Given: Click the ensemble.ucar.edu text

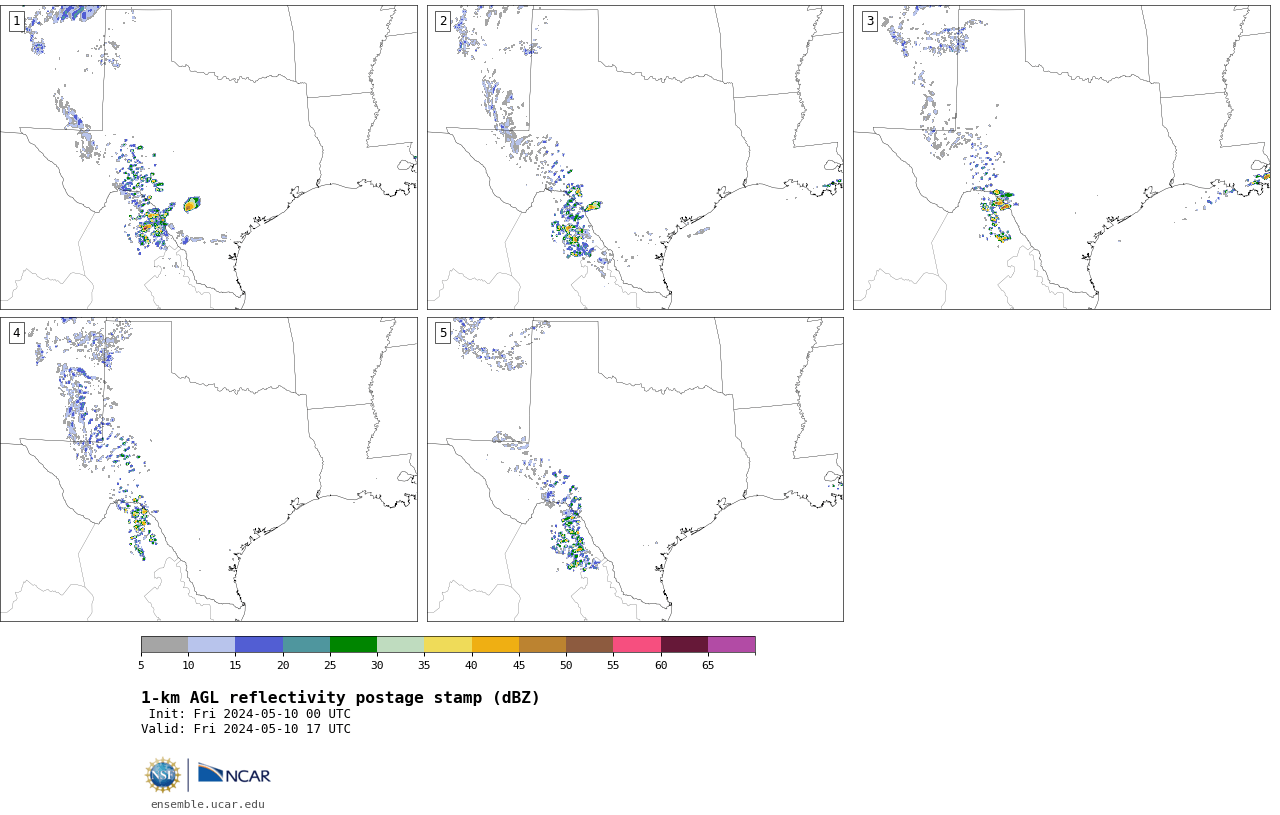Looking at the screenshot, I should (208, 804).
